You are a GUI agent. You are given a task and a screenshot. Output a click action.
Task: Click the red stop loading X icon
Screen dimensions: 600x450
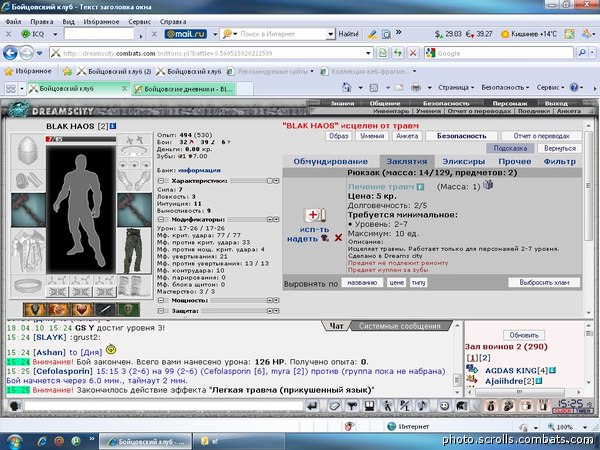pos(412,53)
